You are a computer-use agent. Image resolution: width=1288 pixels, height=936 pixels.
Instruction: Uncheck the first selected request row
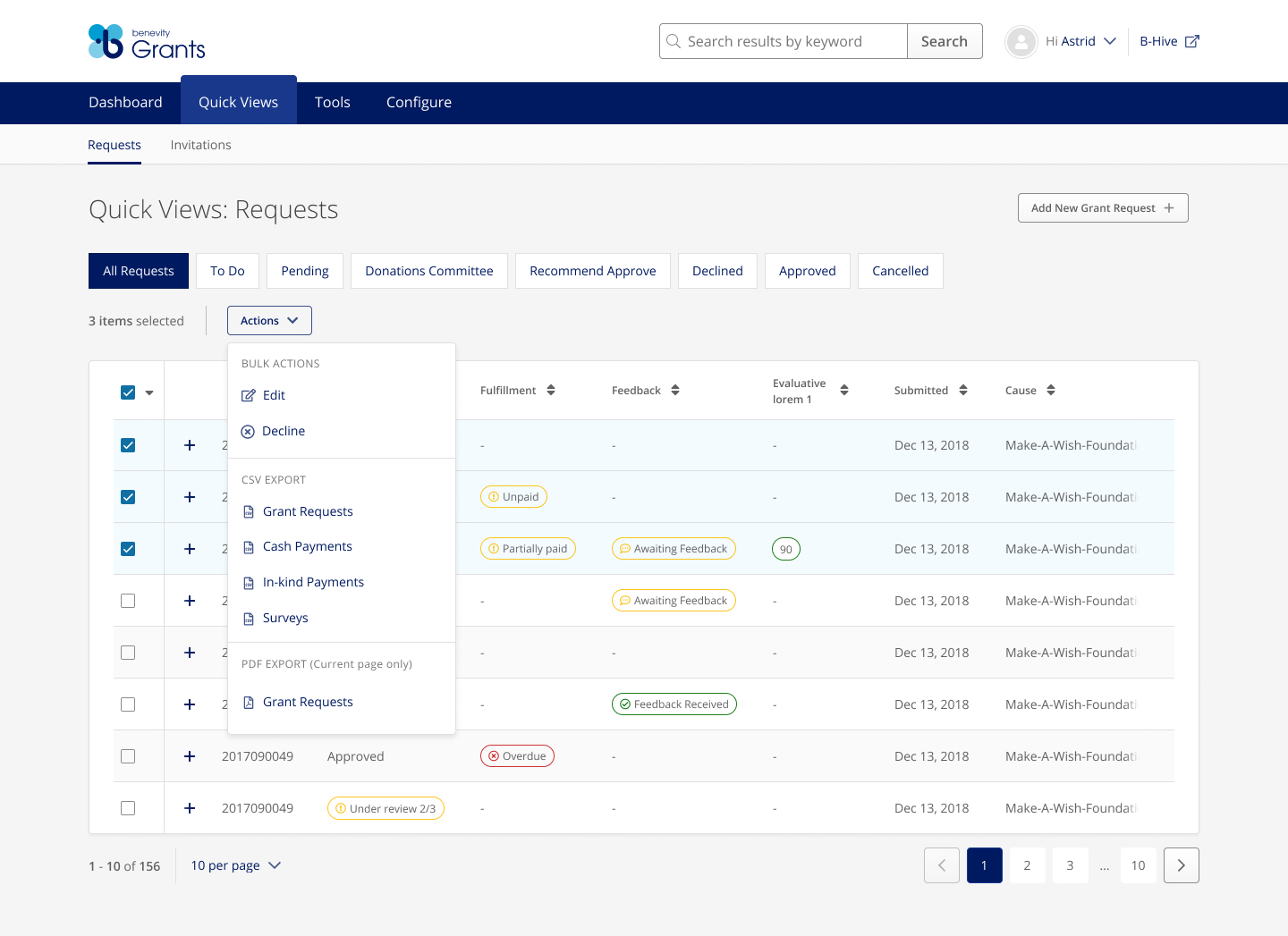(x=127, y=444)
